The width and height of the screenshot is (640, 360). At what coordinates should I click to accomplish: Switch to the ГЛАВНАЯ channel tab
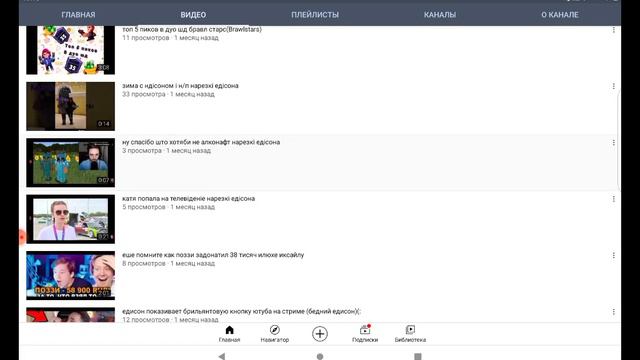tap(78, 15)
